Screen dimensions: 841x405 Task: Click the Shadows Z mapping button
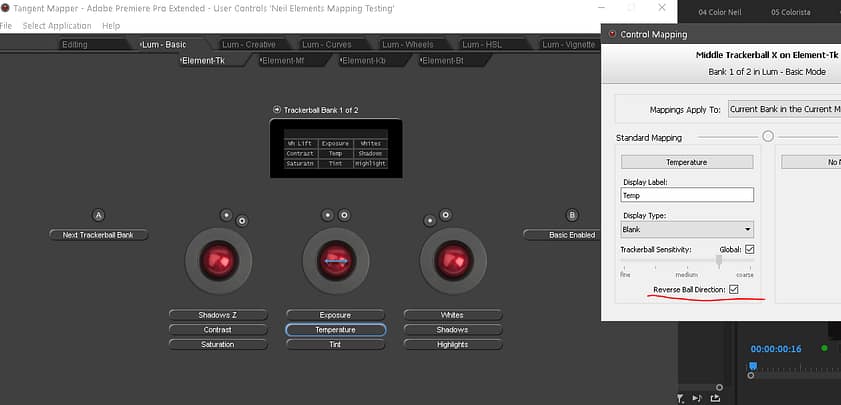click(218, 315)
